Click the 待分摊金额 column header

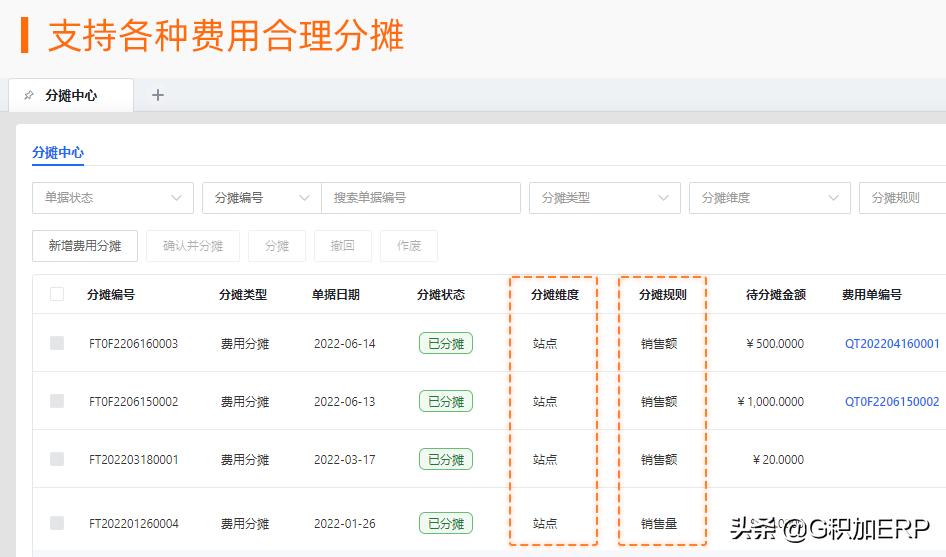click(x=776, y=294)
